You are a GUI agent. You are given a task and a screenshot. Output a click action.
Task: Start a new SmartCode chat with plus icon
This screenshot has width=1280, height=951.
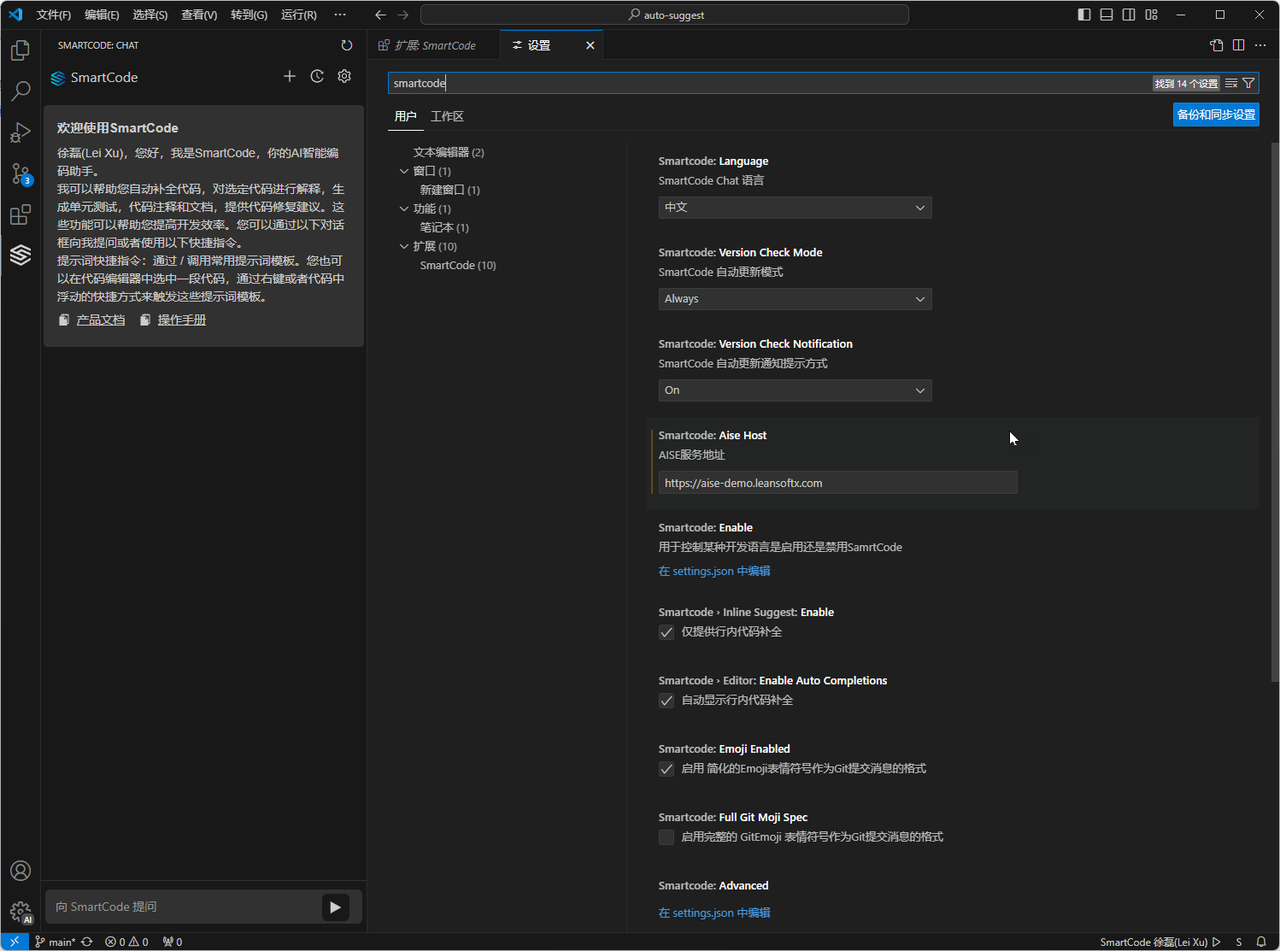click(289, 76)
